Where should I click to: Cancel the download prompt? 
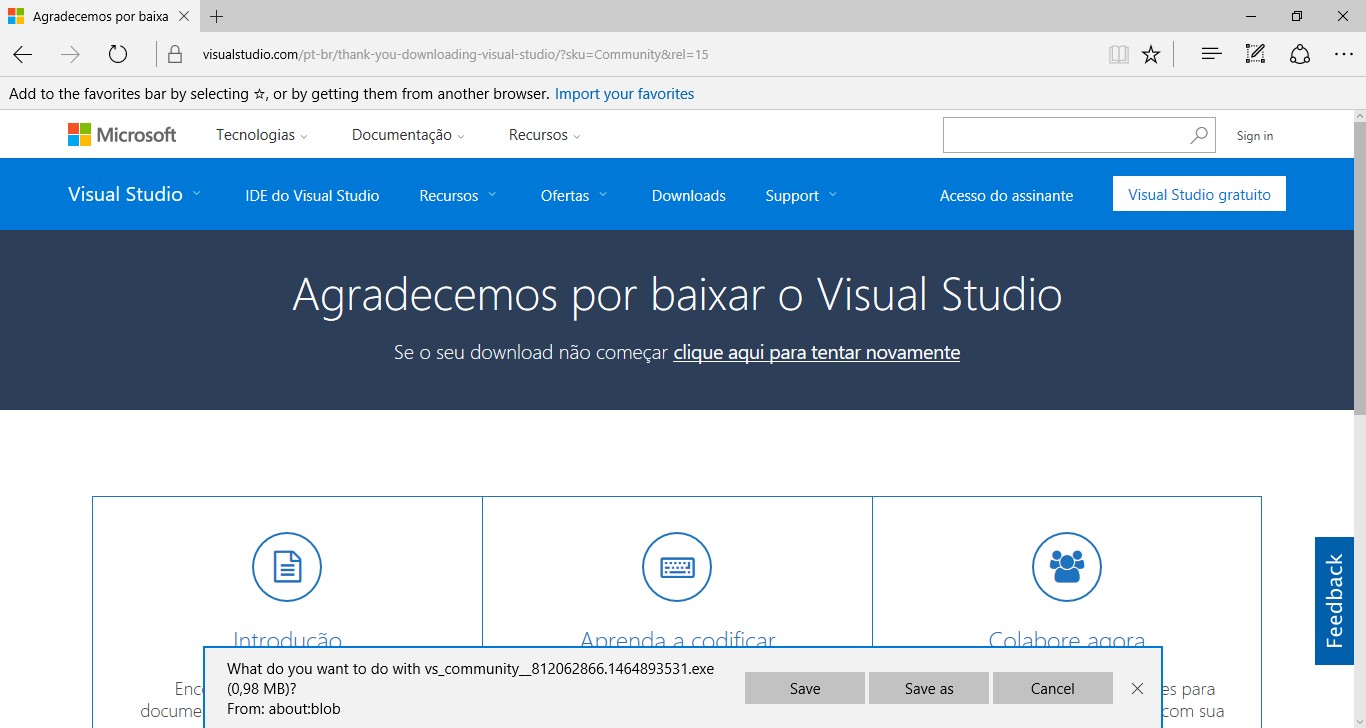(1053, 688)
